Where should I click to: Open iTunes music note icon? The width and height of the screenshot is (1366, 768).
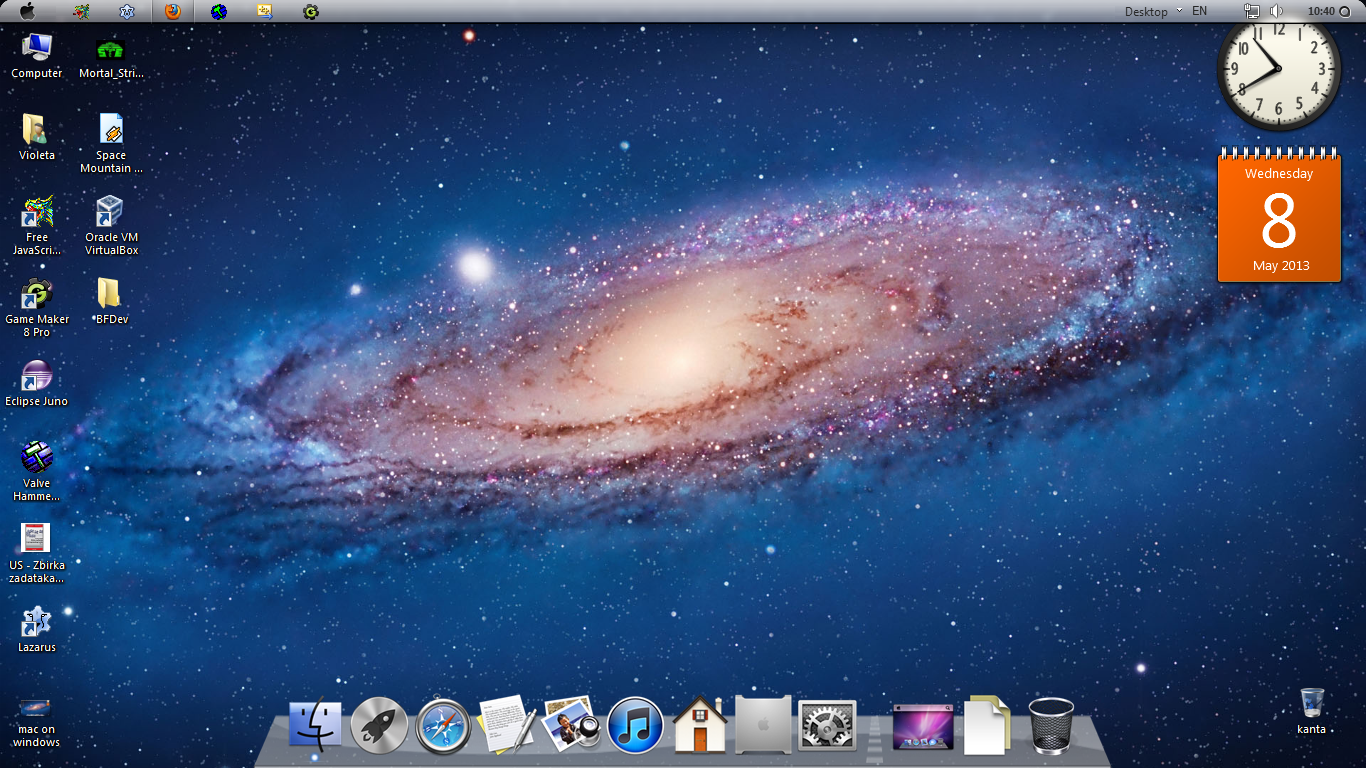635,725
